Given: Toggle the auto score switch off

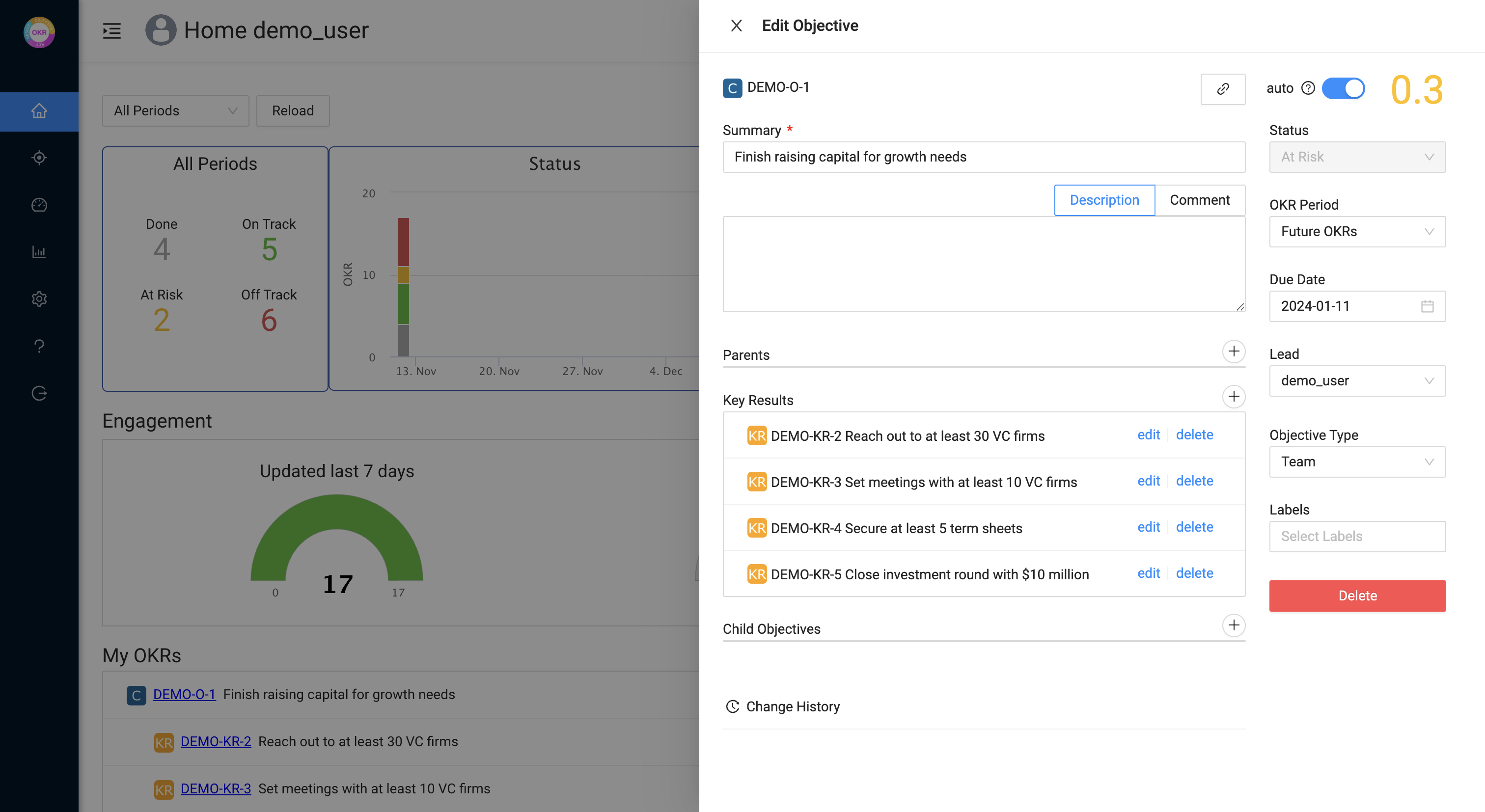Looking at the screenshot, I should tap(1343, 88).
